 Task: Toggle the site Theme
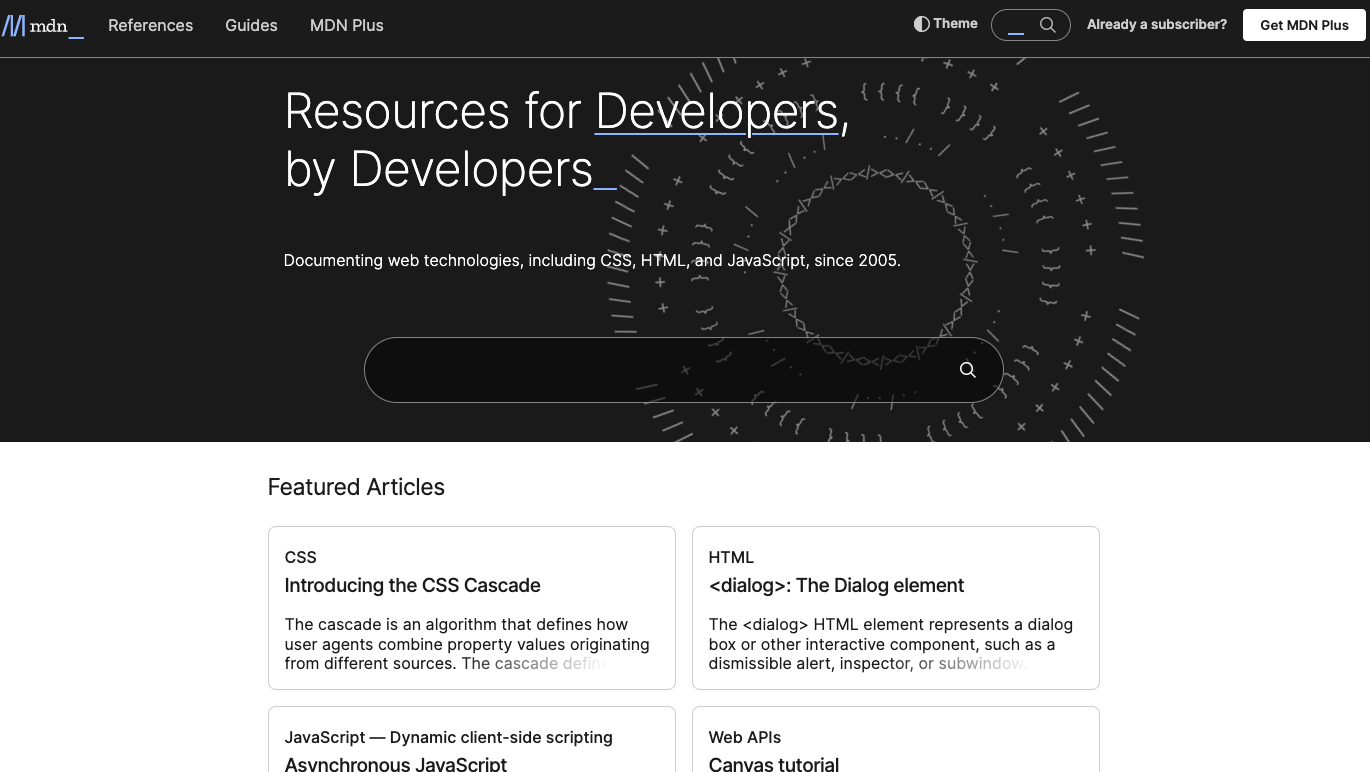[943, 23]
